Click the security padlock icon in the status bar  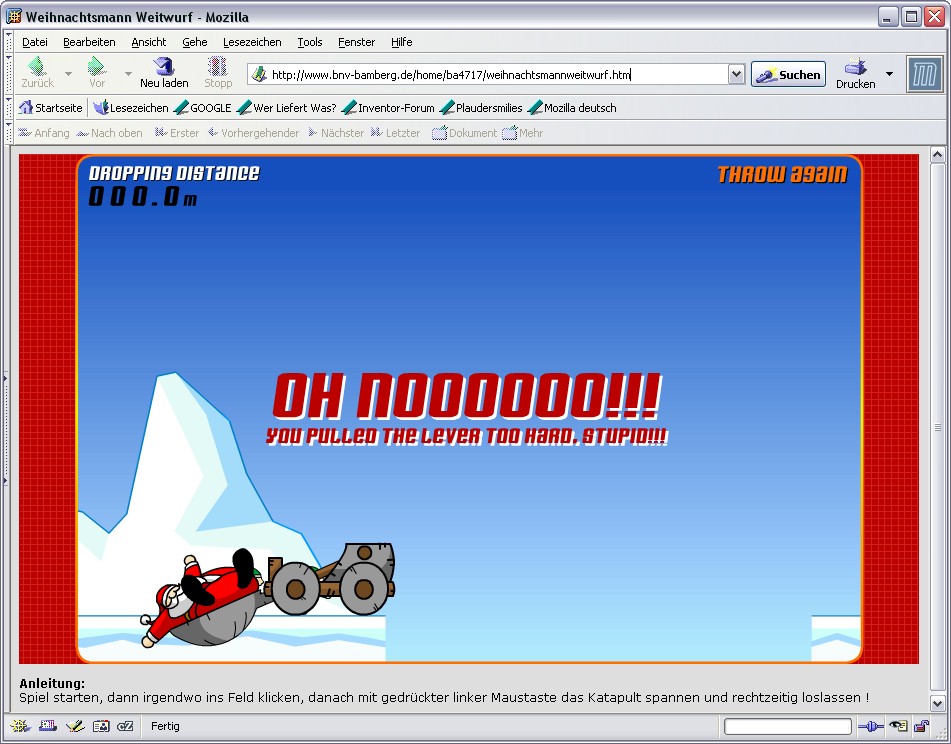tap(921, 726)
